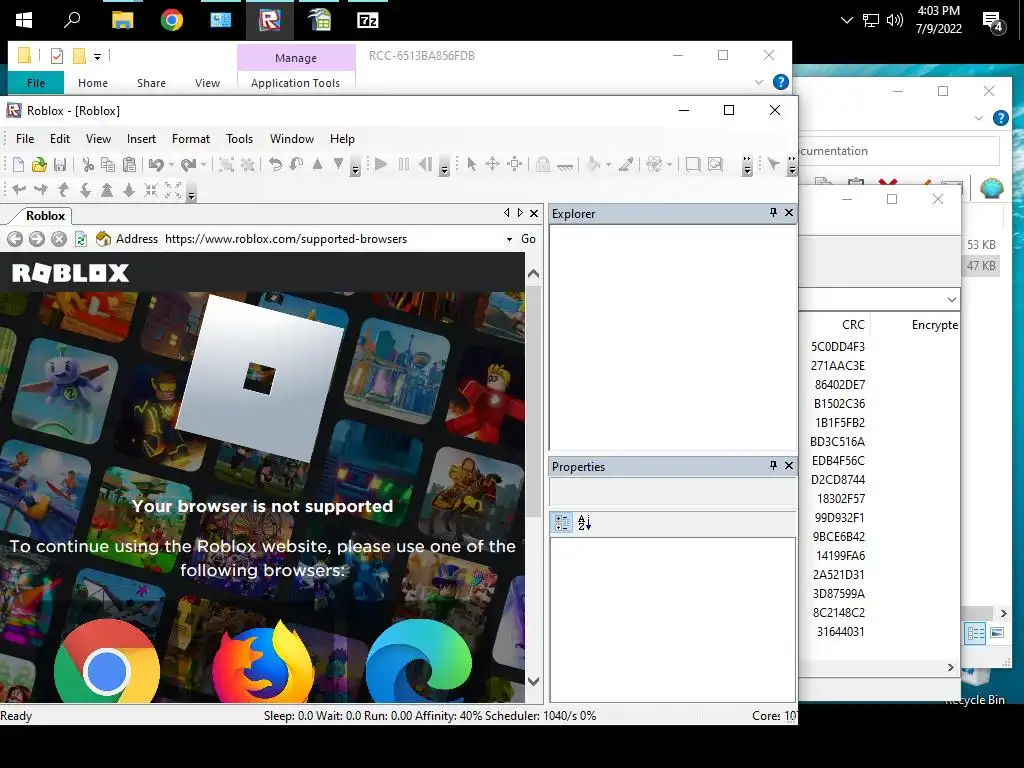Stop page loading with the stop button
1024x768 pixels.
coord(59,239)
